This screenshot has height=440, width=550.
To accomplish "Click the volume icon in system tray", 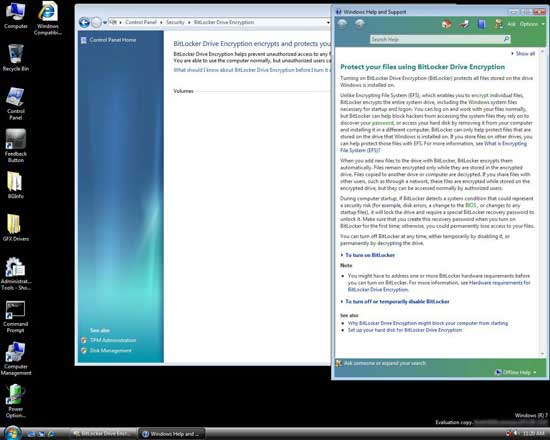I will pyautogui.click(x=517, y=434).
